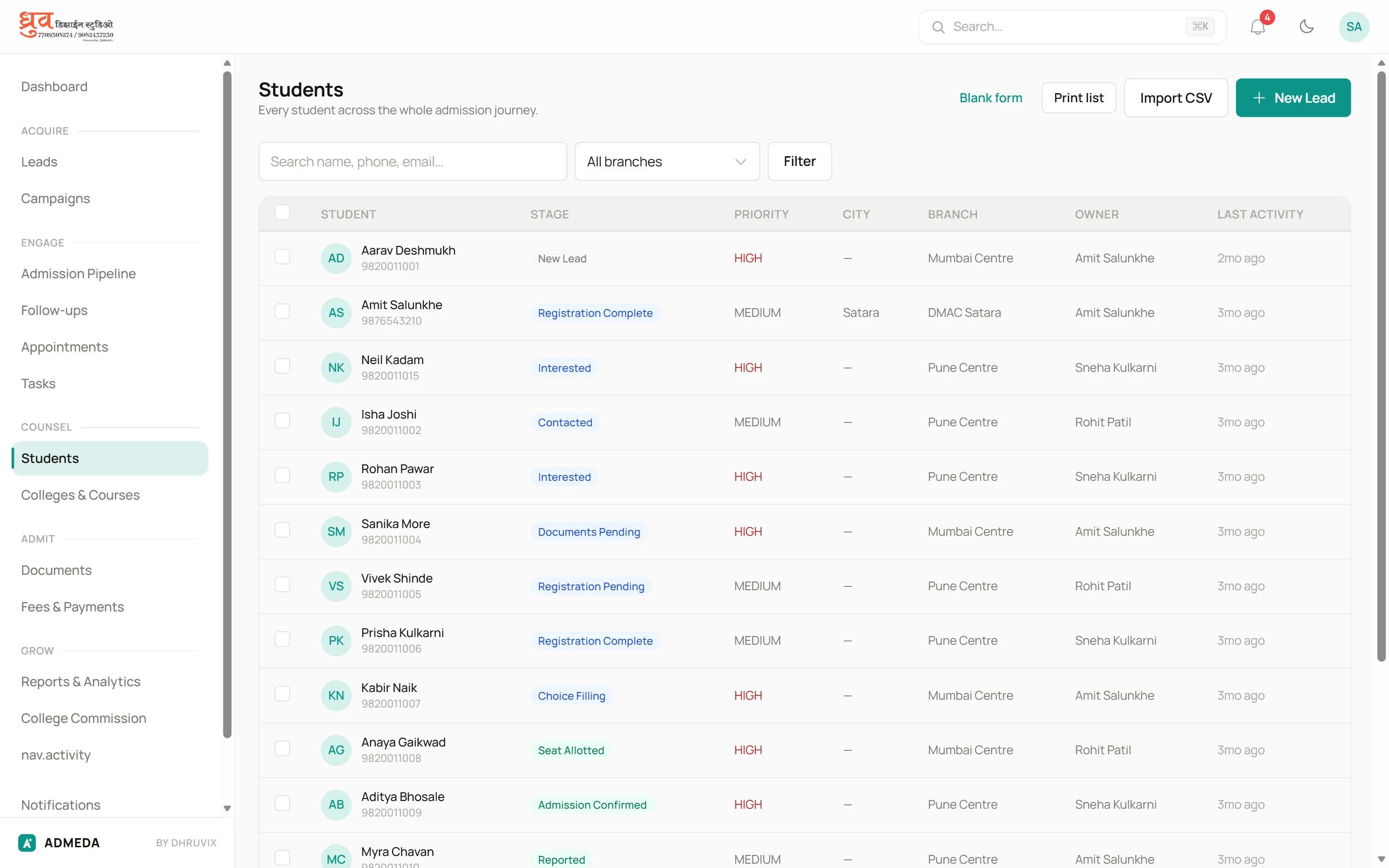The image size is (1389, 868).
Task: Click the Print list button
Action: [x=1078, y=97]
